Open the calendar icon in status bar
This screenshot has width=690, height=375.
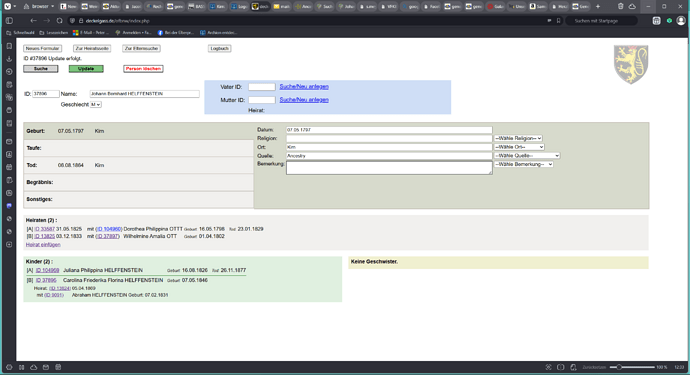pos(58,367)
